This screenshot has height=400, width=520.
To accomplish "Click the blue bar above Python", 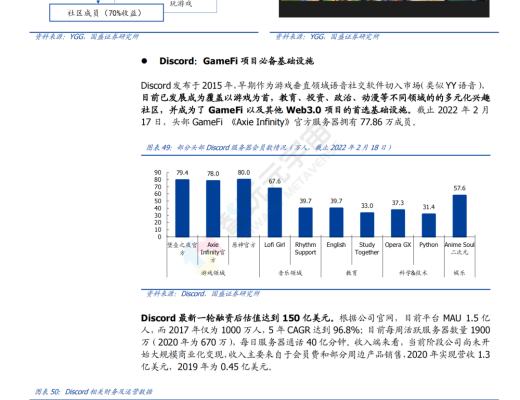I will [x=429, y=225].
